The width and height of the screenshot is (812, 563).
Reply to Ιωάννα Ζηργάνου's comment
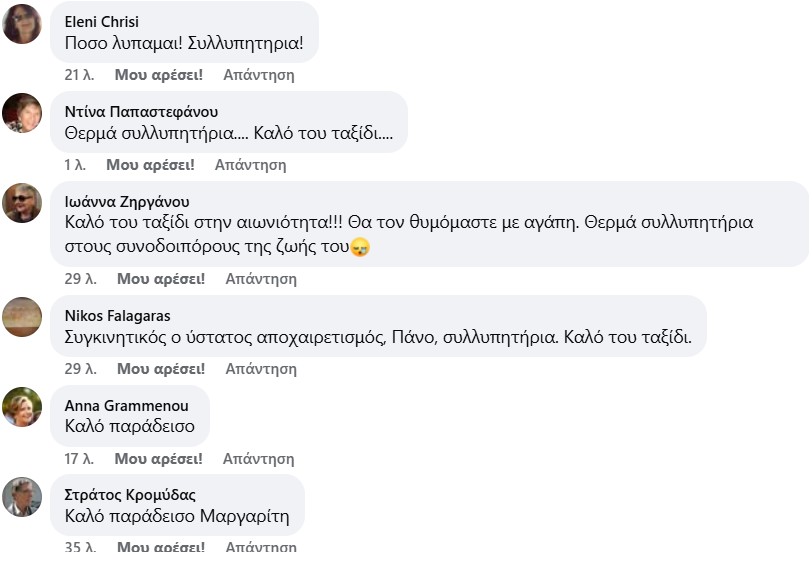coord(261,279)
